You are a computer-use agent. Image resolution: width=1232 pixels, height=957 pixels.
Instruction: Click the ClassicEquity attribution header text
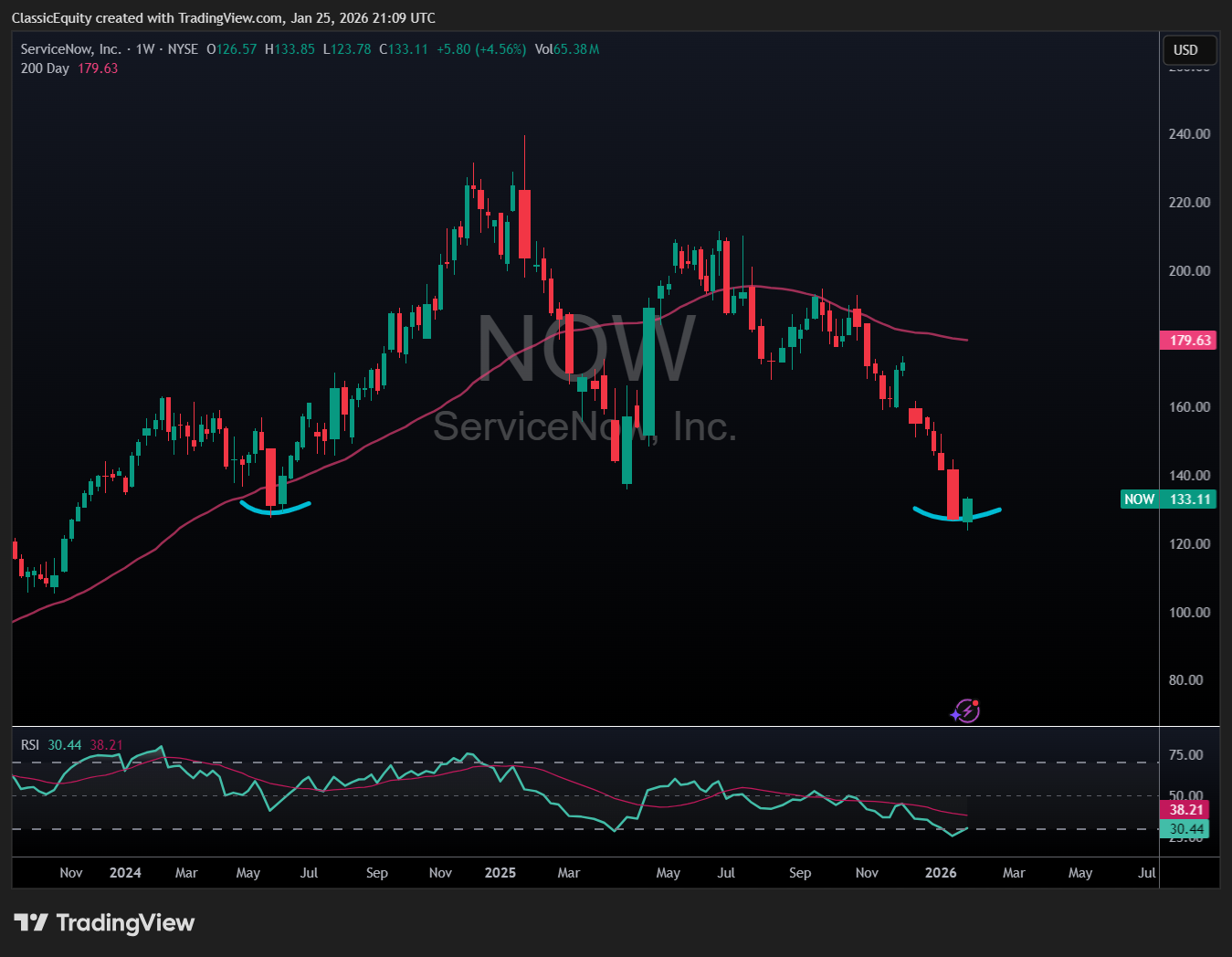(224, 18)
